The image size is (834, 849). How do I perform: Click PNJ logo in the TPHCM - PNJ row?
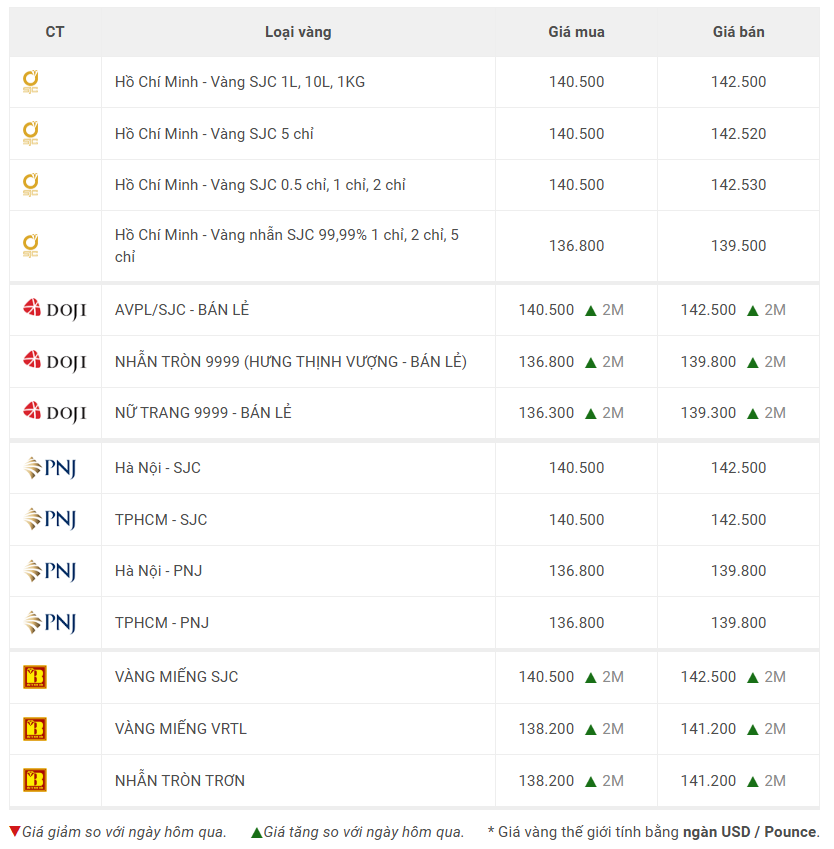coord(50,623)
